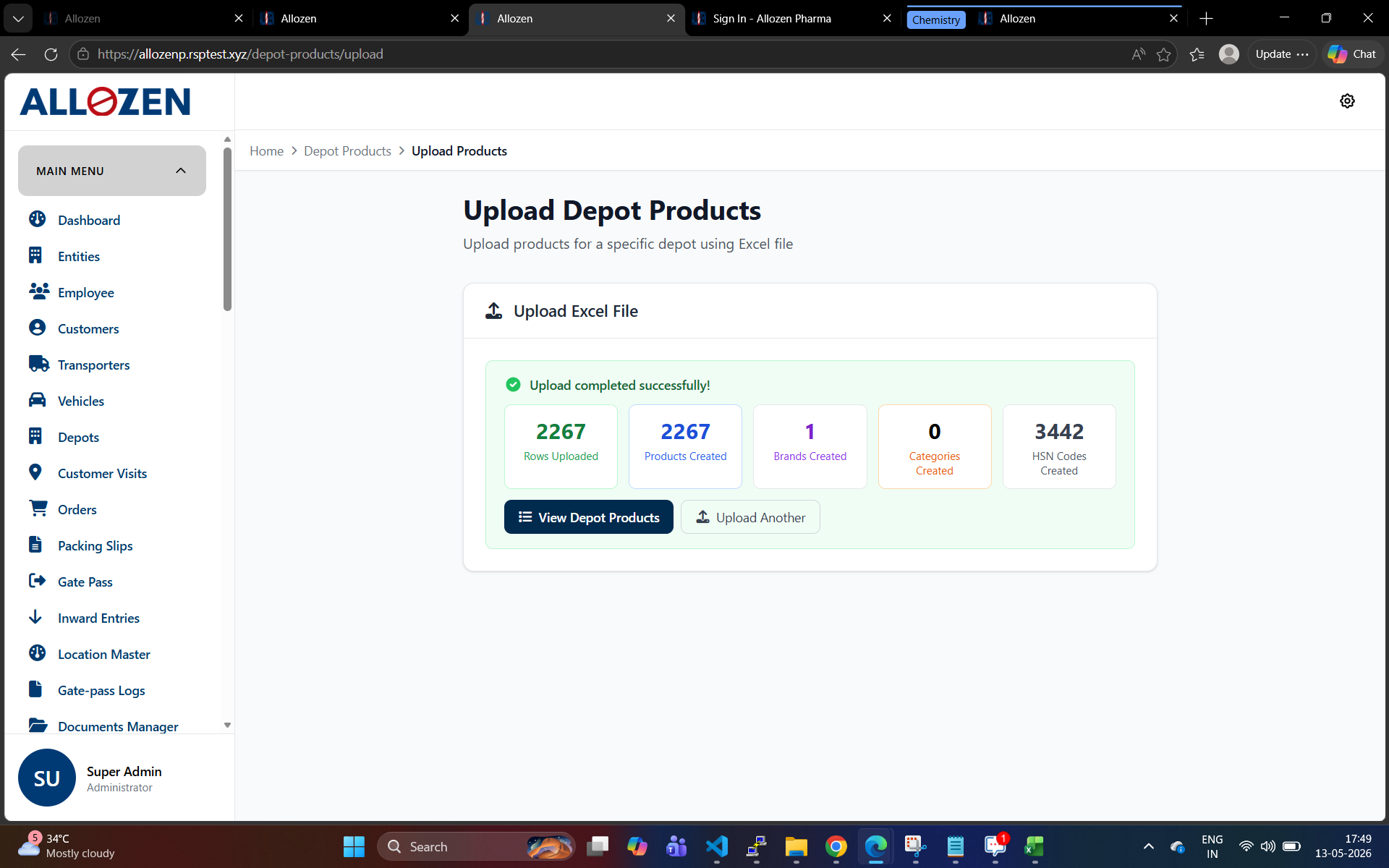Show hidden system tray icons
Viewport: 1389px width, 868px height.
coord(1148,846)
